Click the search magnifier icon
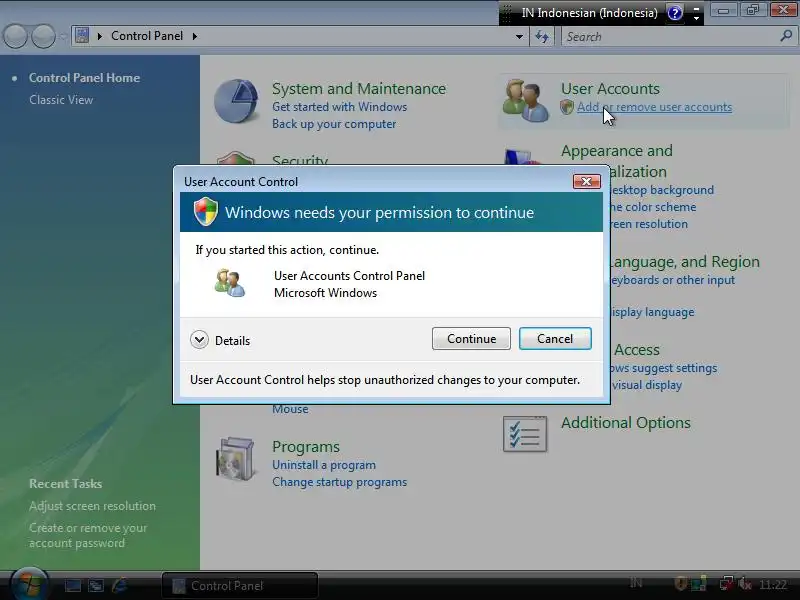 point(786,36)
